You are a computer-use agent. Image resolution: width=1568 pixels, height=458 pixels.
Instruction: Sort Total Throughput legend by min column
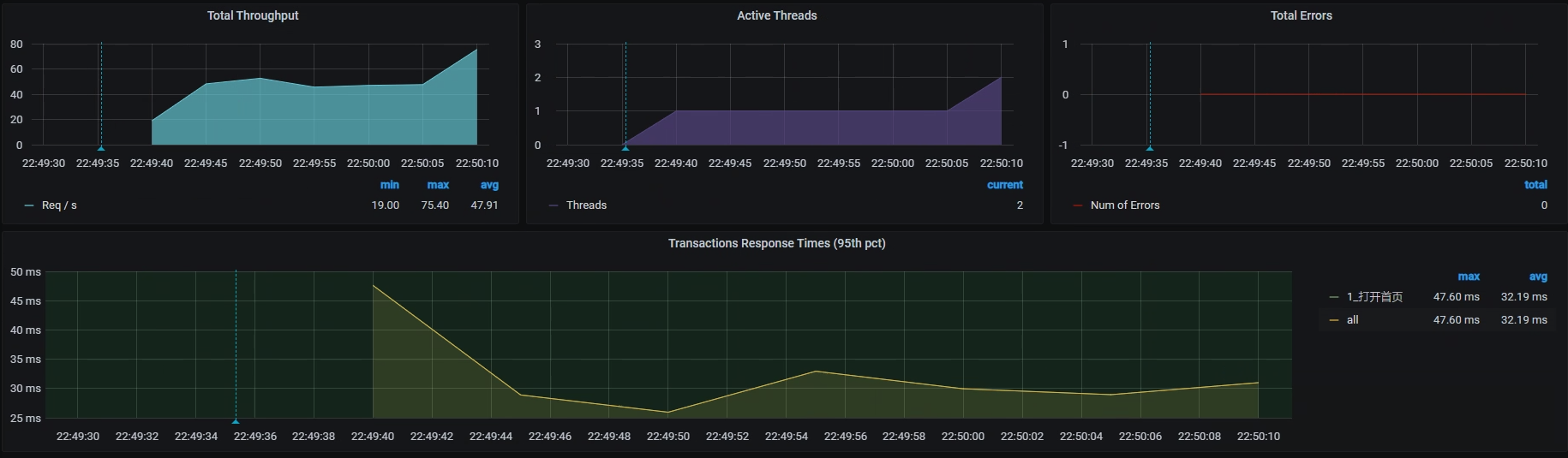[x=389, y=185]
